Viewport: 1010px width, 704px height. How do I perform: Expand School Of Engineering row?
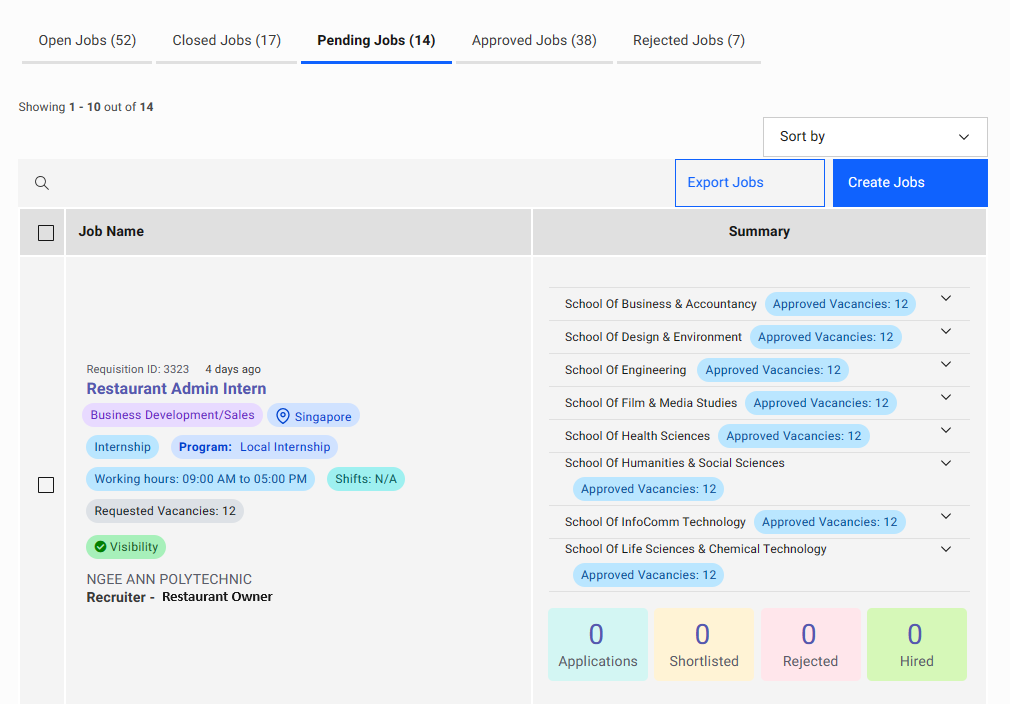(946, 365)
